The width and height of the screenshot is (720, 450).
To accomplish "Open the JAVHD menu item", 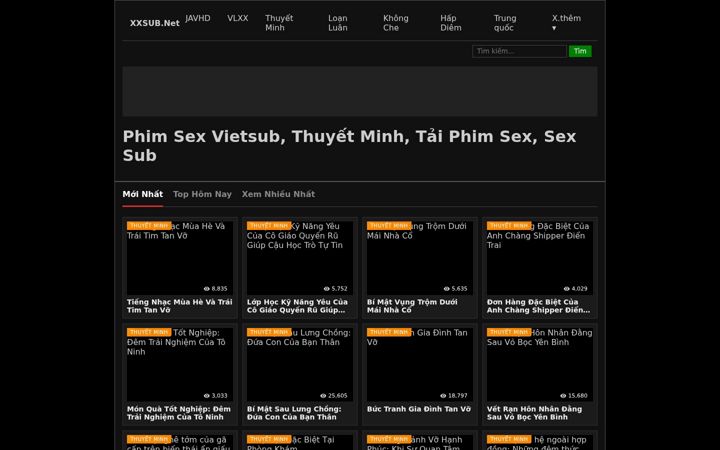I will (198, 18).
